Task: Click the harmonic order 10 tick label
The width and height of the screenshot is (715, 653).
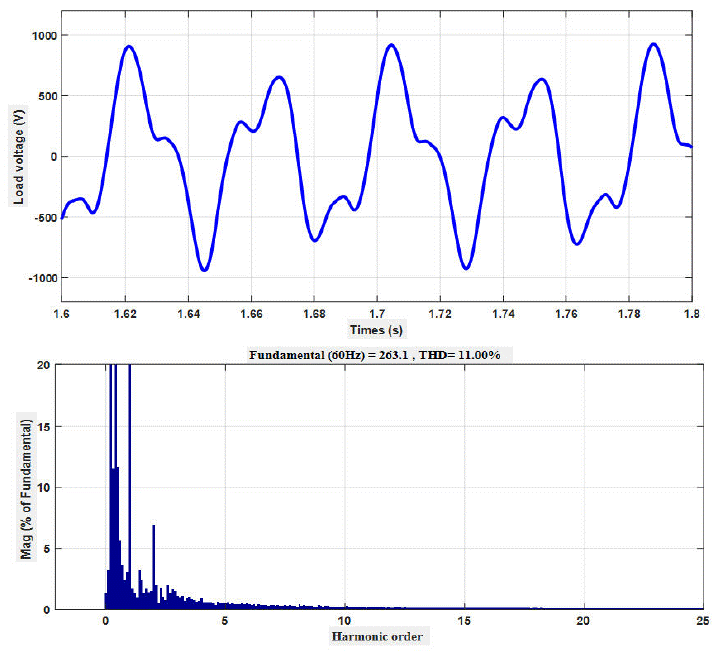Action: click(345, 621)
